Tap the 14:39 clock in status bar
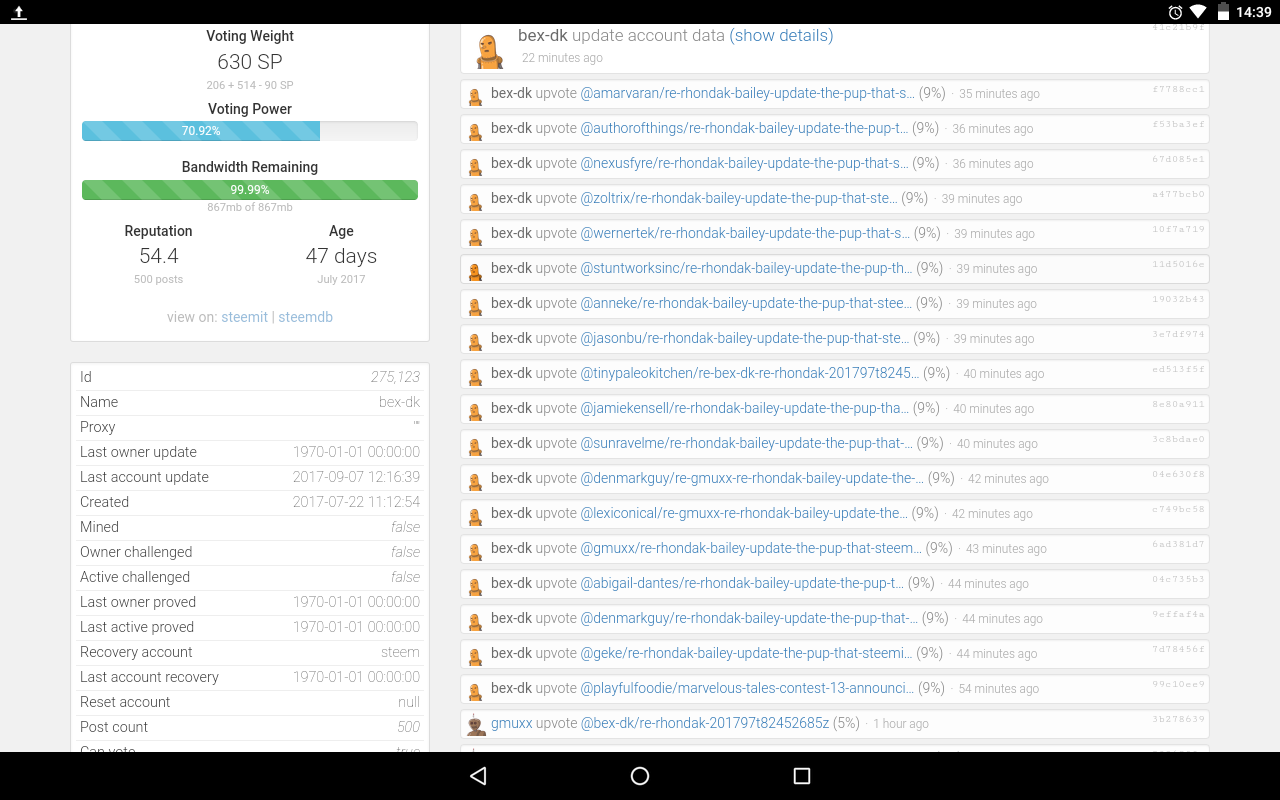Screen dimensions: 1280x800 pyautogui.click(x=1253, y=12)
